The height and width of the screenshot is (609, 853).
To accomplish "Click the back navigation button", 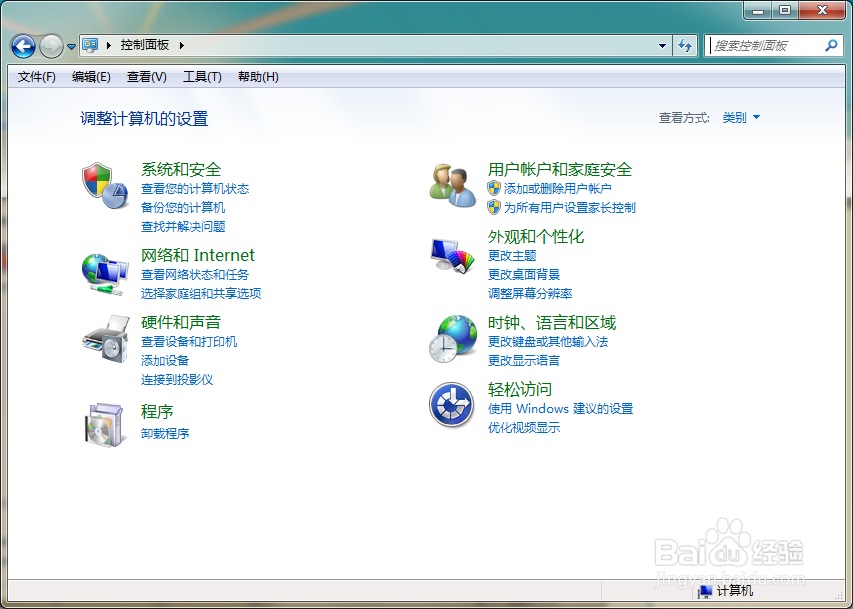I will [22, 46].
